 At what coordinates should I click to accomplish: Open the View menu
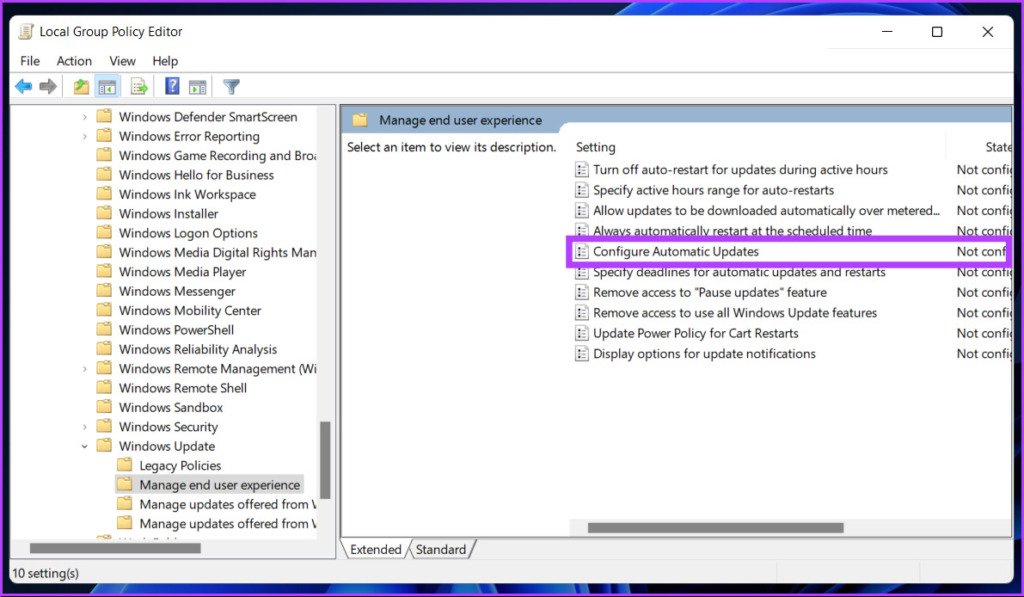pyautogui.click(x=122, y=61)
